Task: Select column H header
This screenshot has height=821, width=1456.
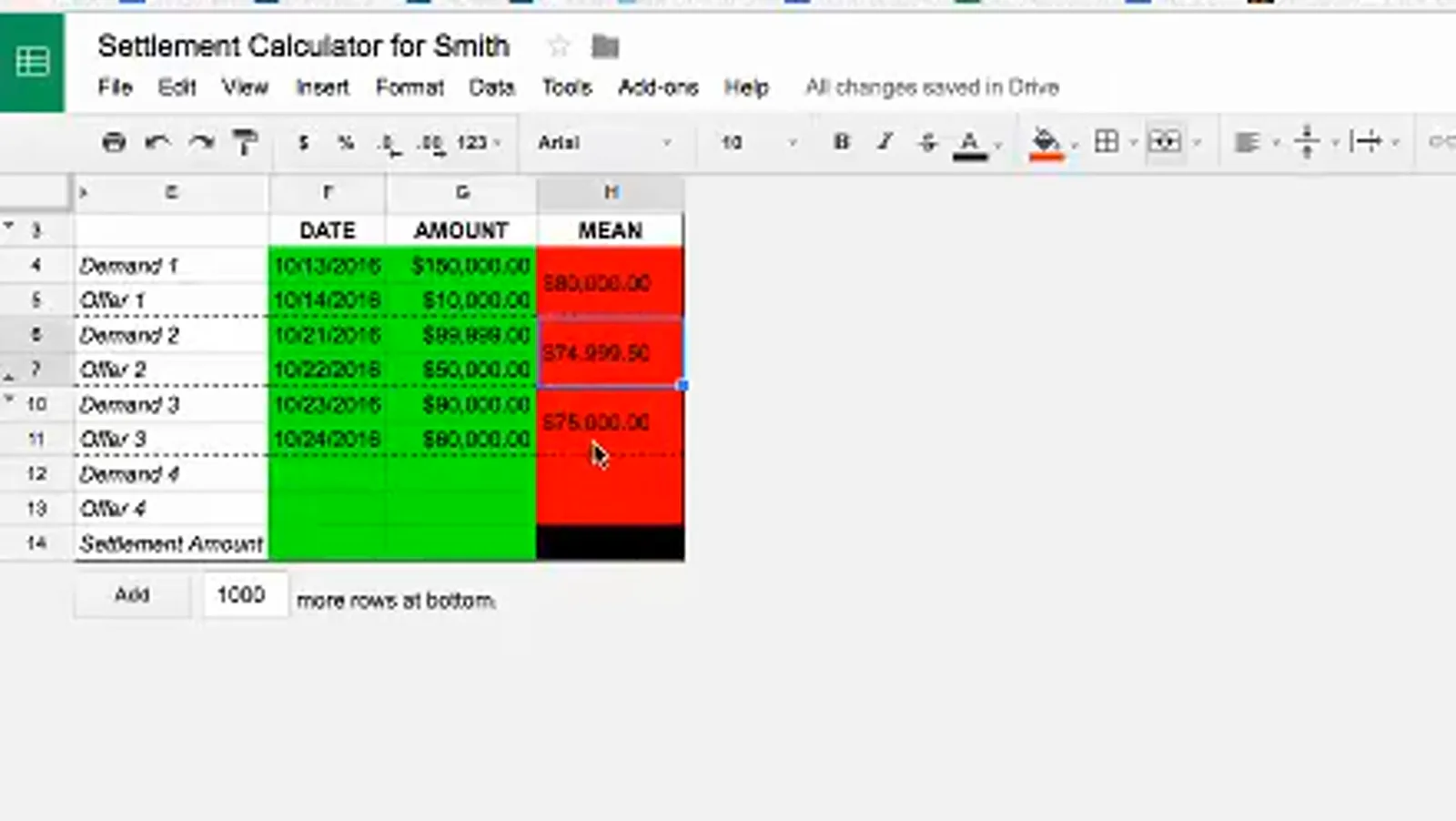Action: (x=611, y=193)
